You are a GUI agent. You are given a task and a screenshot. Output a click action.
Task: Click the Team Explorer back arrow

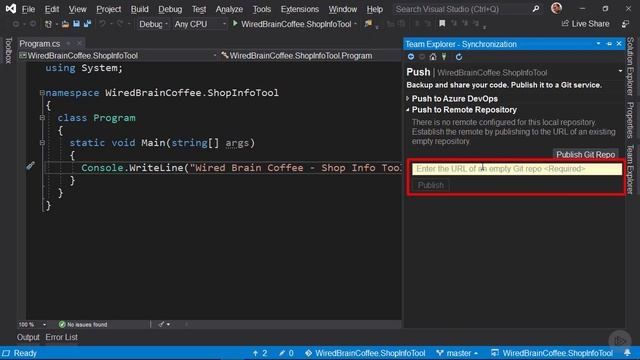(411, 57)
